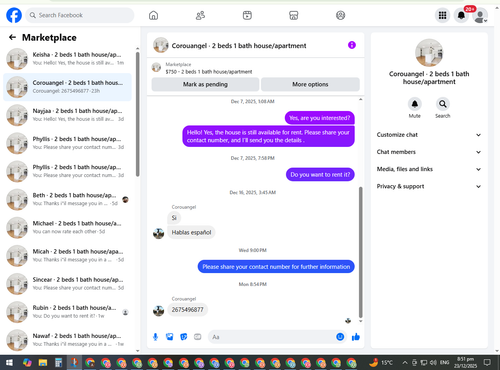Expand Chat members section
Viewport: 500px width, 370px height.
tap(429, 152)
